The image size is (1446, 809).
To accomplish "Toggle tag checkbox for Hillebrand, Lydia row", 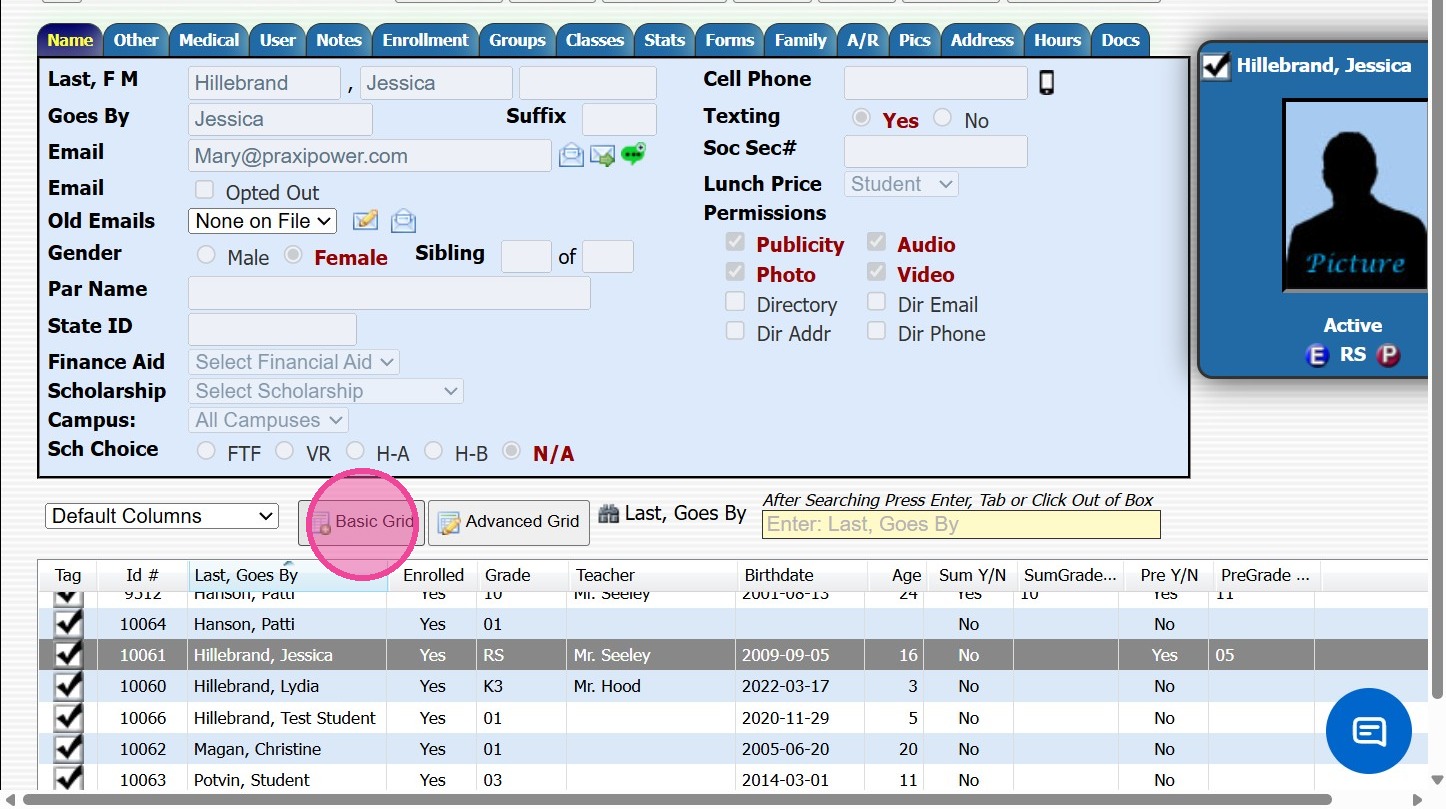I will click(x=68, y=686).
